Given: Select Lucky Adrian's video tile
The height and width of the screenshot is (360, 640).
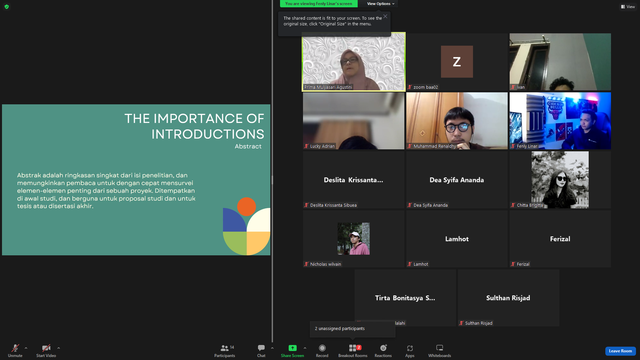Looking at the screenshot, I should click(353, 121).
